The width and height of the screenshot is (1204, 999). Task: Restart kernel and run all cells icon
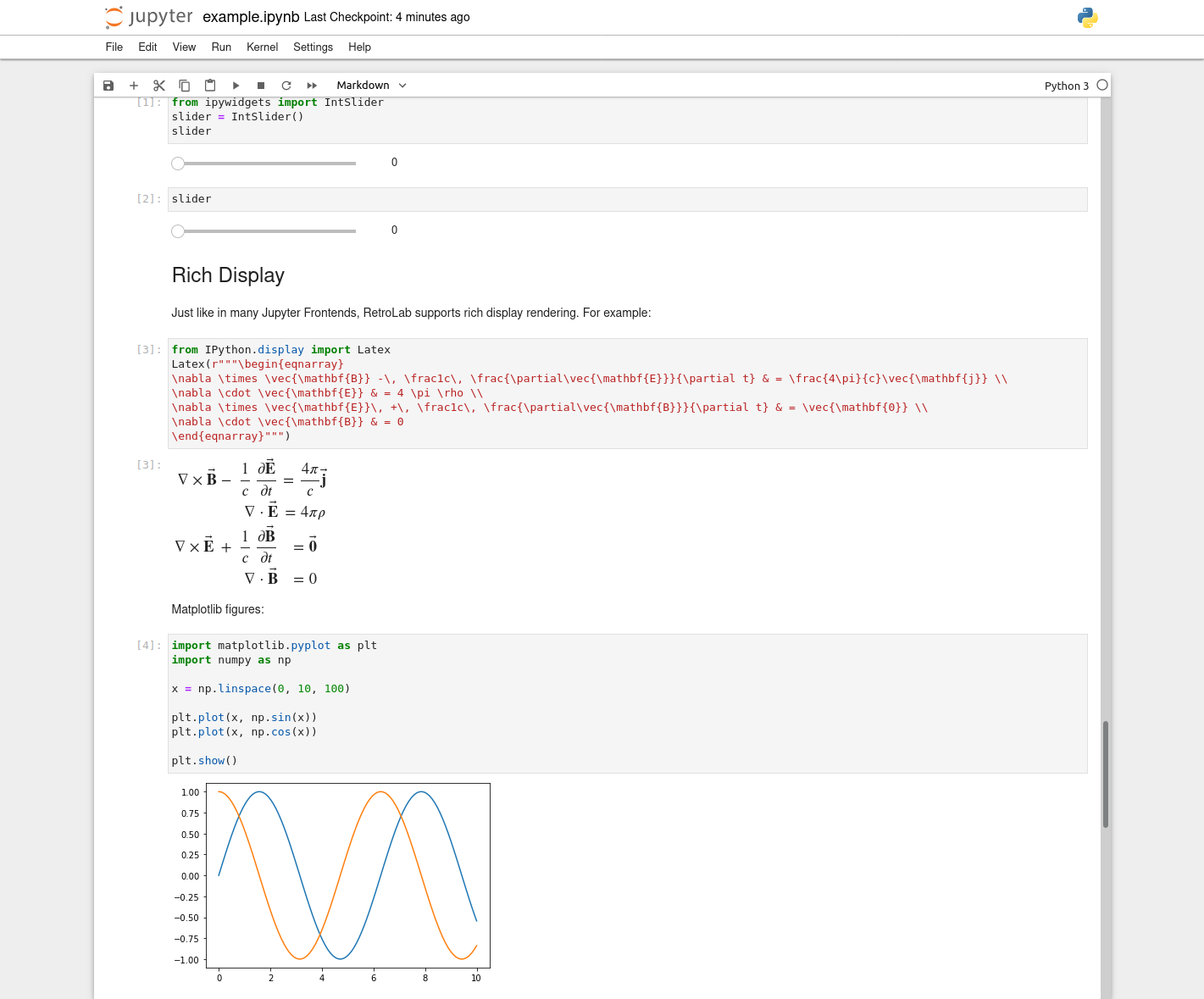(312, 86)
